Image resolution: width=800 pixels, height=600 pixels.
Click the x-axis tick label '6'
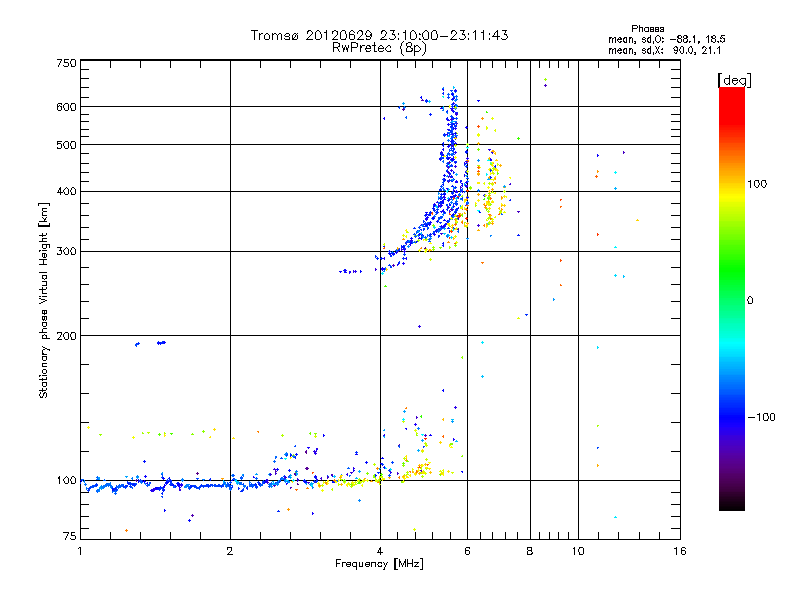tap(467, 551)
